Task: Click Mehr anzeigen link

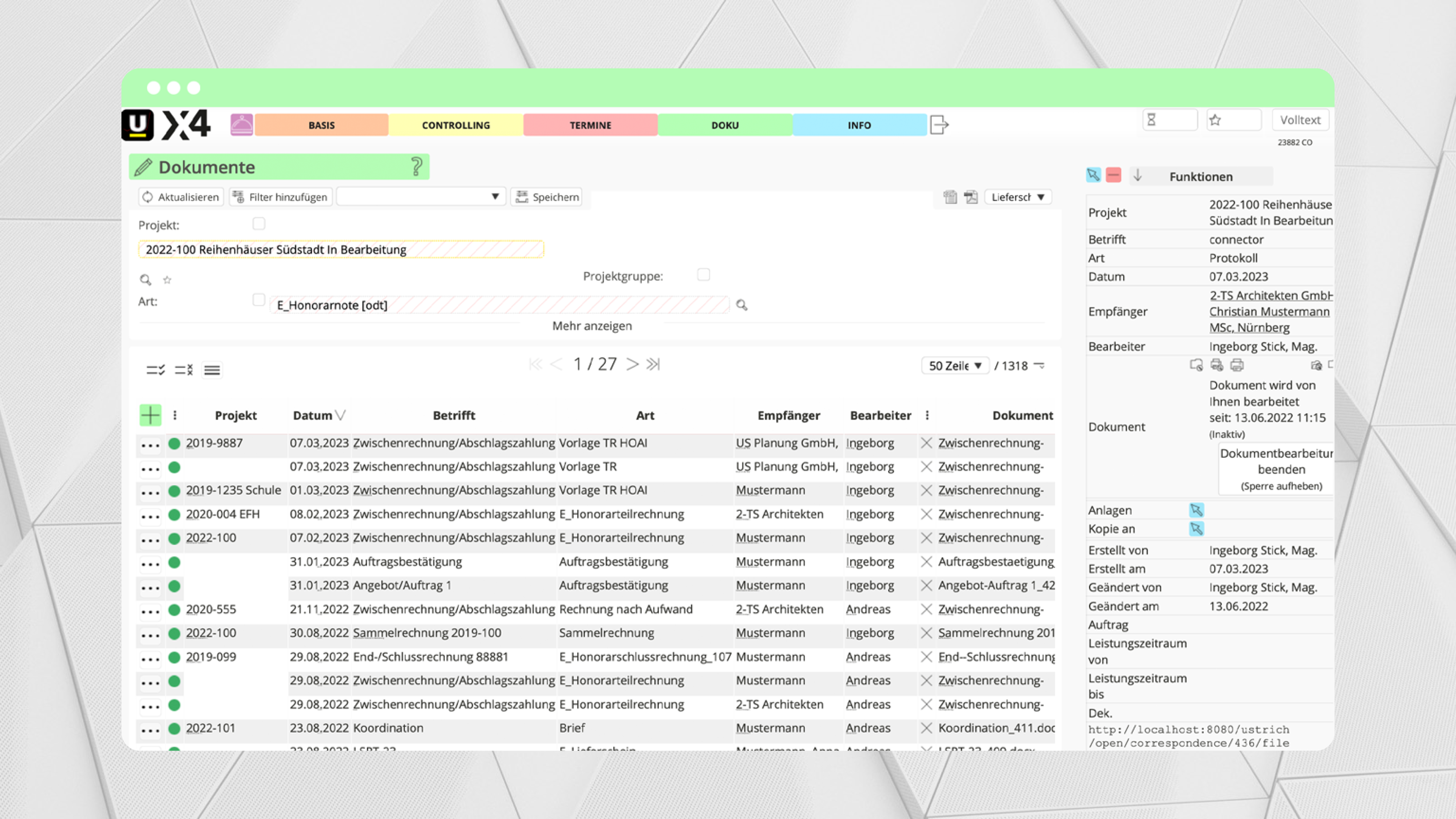Action: coord(592,325)
